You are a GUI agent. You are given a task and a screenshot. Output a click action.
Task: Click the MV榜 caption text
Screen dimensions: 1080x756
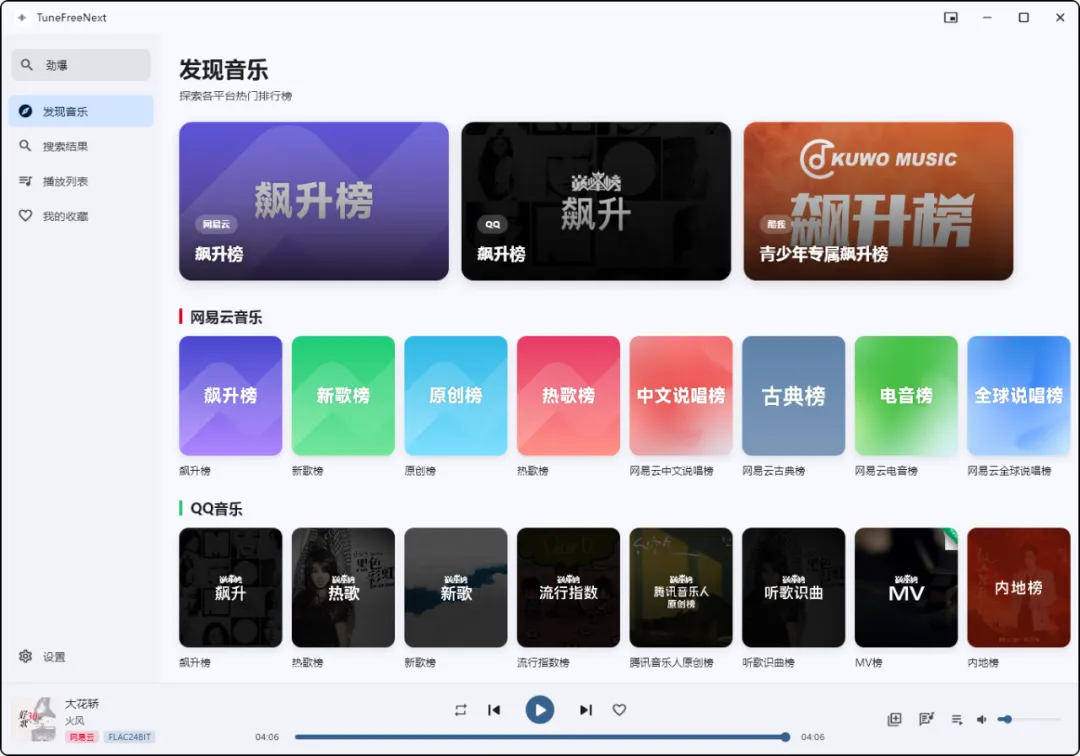[869, 662]
